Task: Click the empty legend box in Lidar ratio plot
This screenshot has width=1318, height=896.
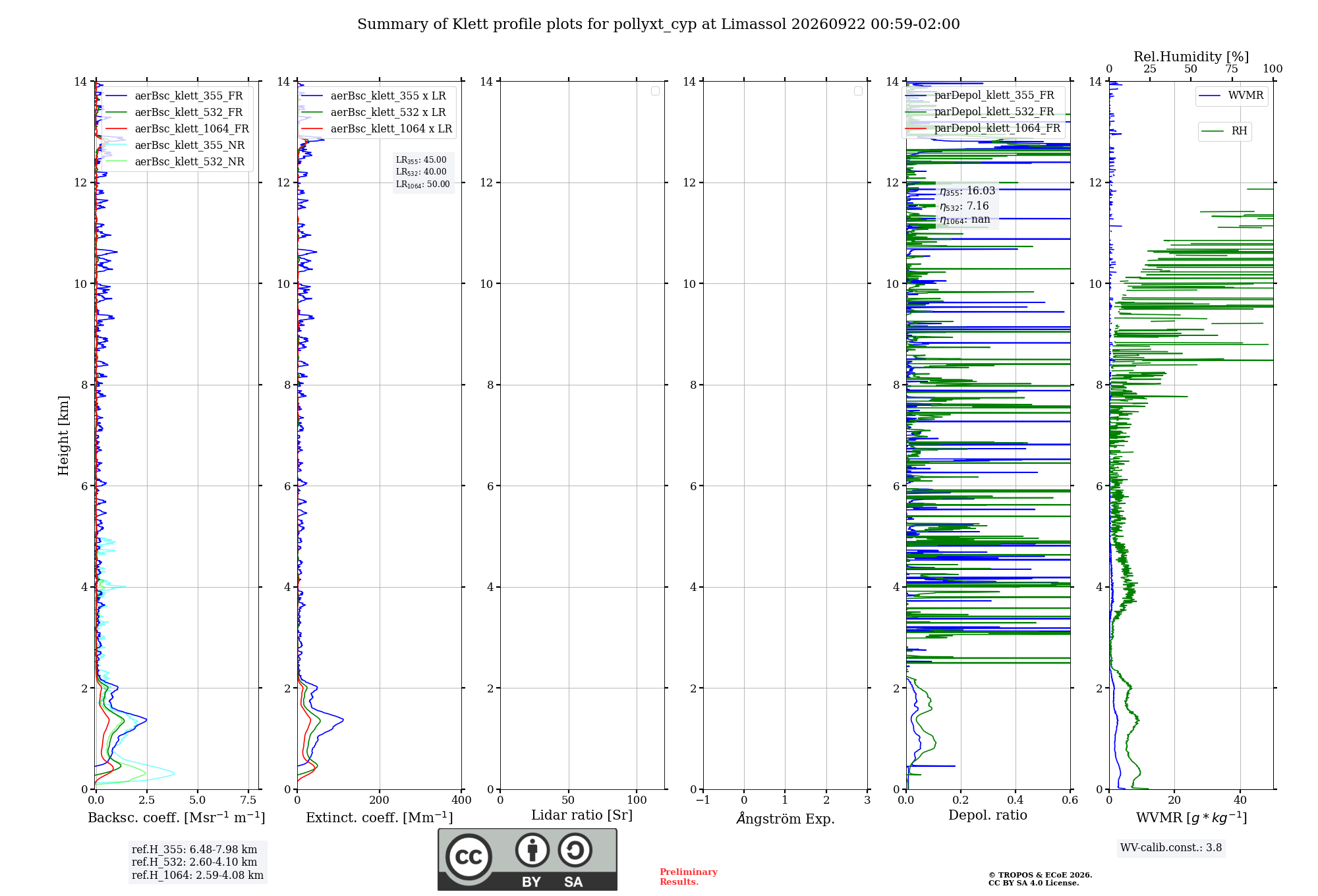Action: (655, 91)
